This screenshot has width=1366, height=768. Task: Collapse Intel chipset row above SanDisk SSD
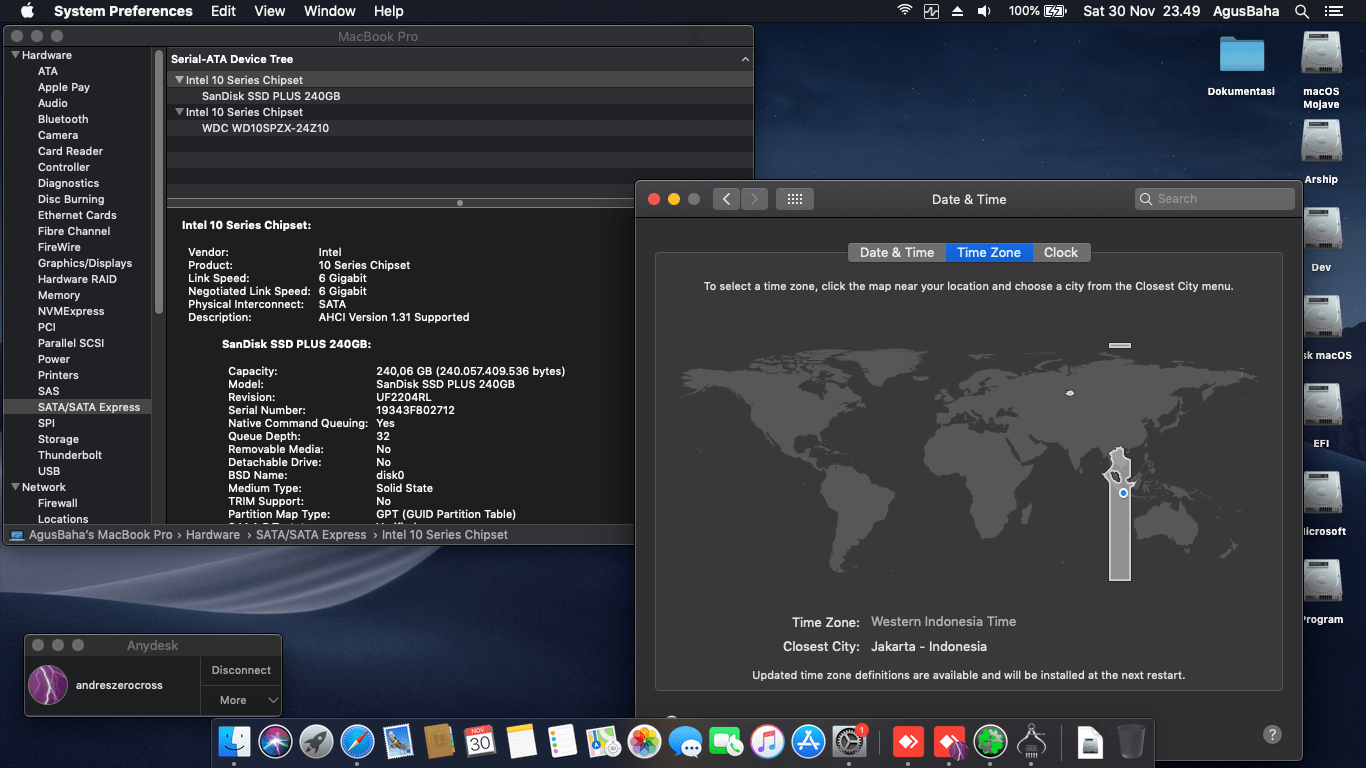pos(179,80)
